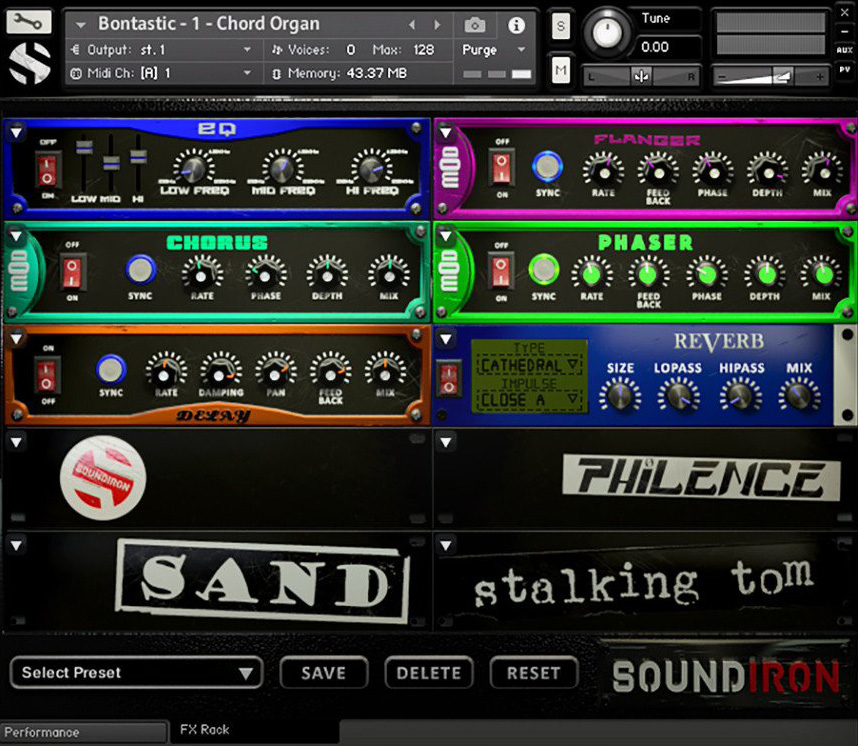
Task: Click the Flanger Feedback knob
Action: (658, 170)
